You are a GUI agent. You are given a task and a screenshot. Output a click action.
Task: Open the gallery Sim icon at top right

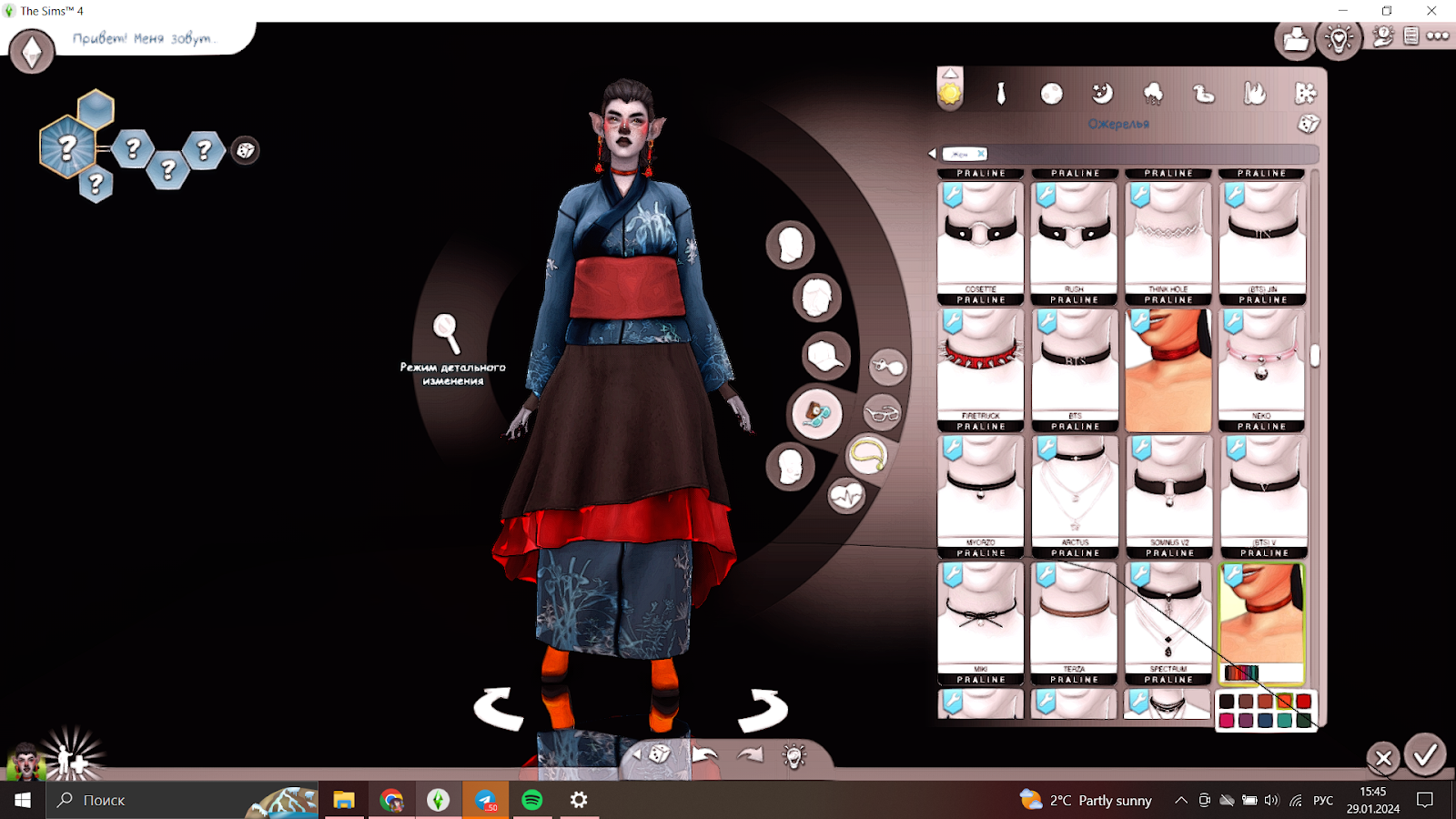1384,36
